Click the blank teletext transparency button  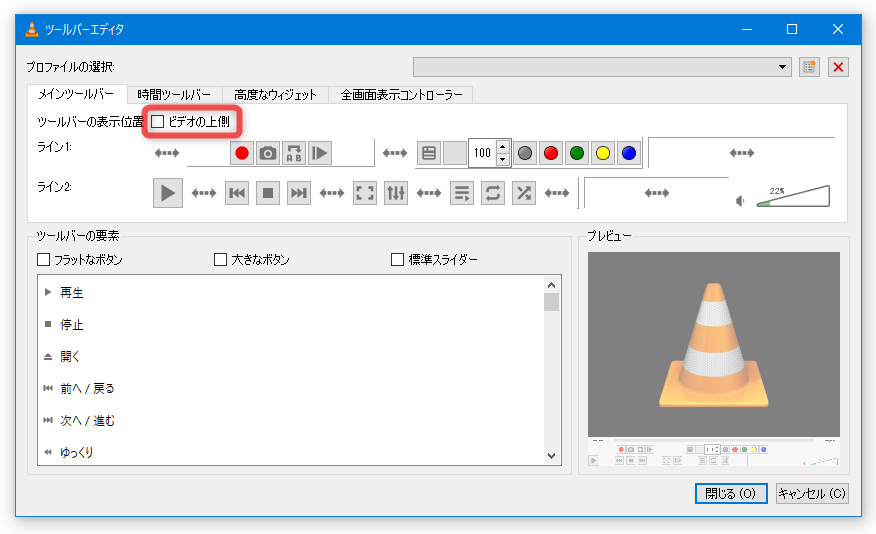pyautogui.click(x=455, y=153)
